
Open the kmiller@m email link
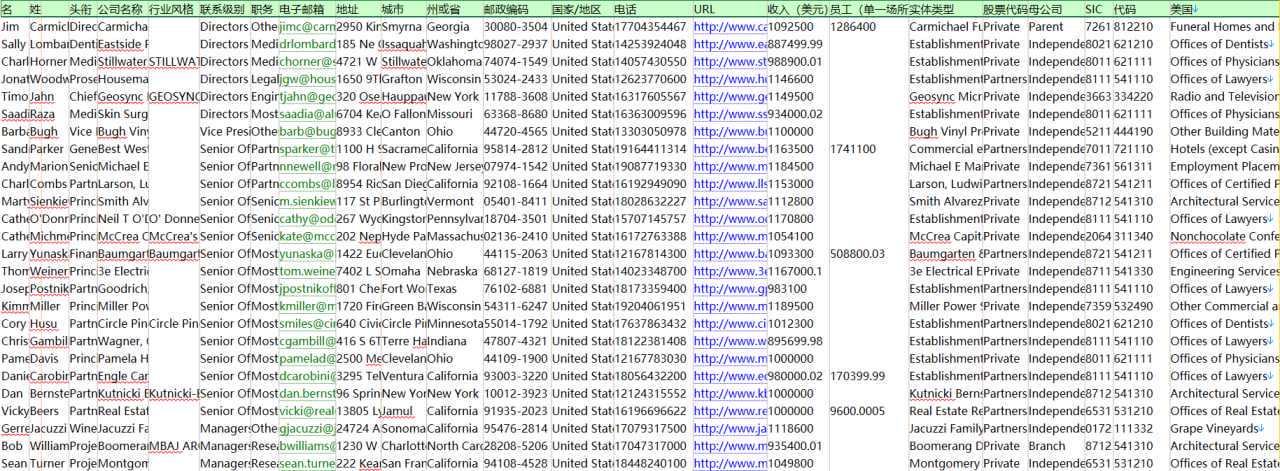click(x=307, y=307)
